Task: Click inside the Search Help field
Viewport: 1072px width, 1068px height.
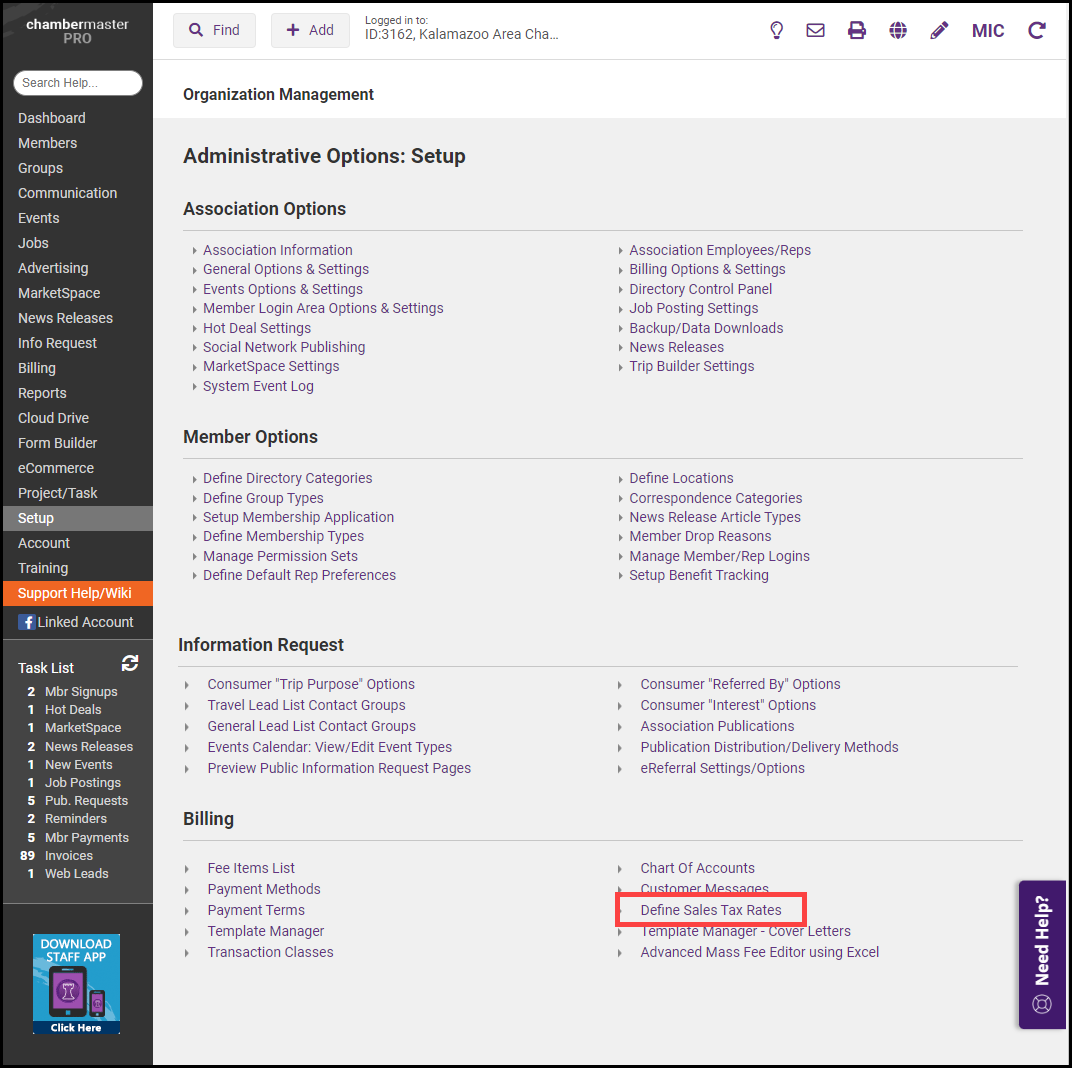Action: (x=78, y=83)
